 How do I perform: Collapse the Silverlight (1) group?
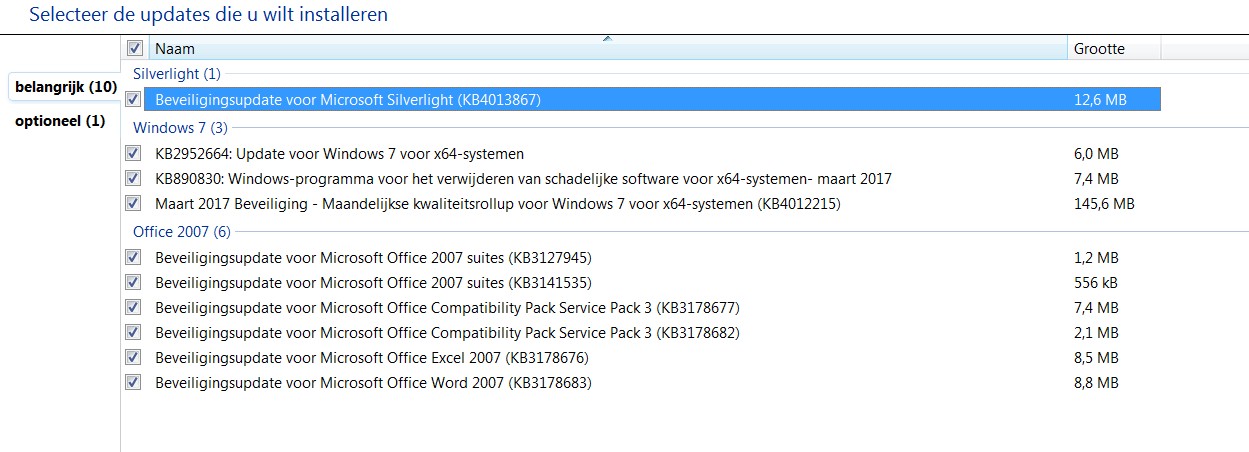coord(177,73)
